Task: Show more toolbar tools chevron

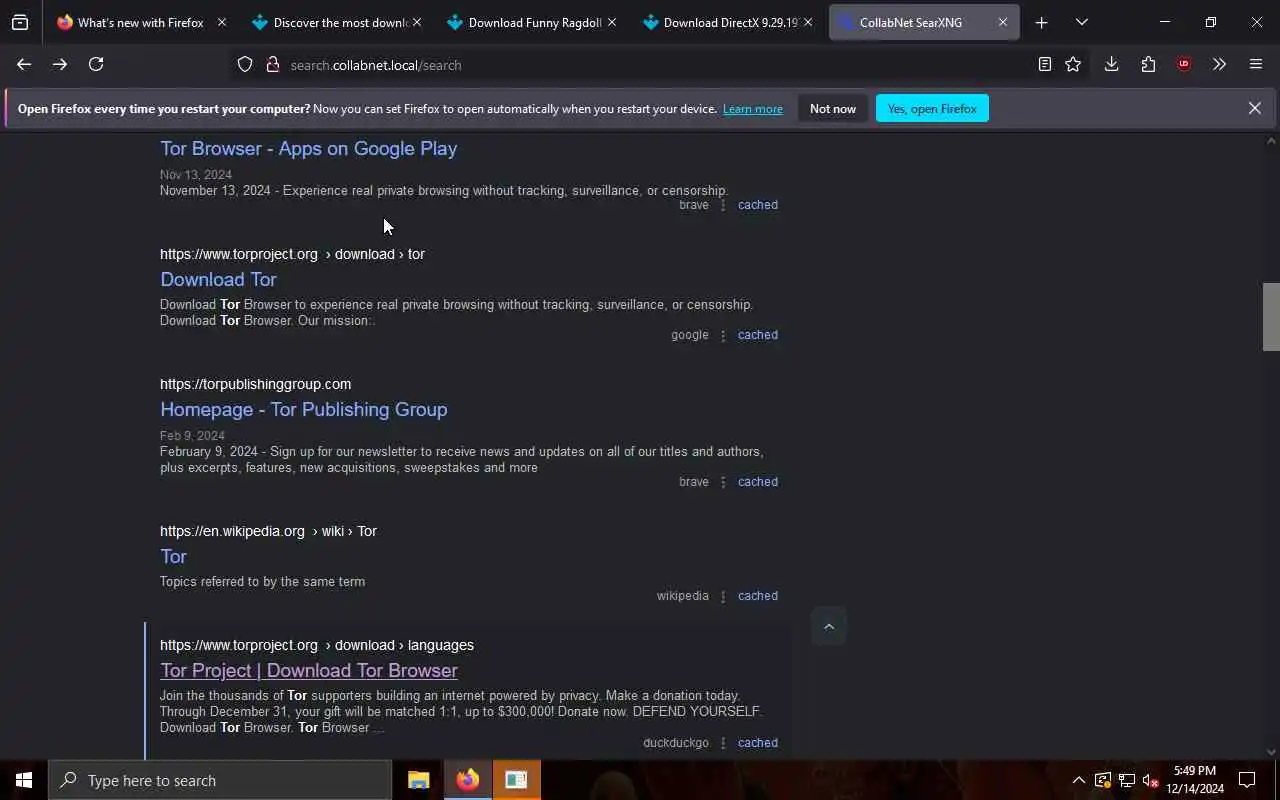Action: (1219, 64)
